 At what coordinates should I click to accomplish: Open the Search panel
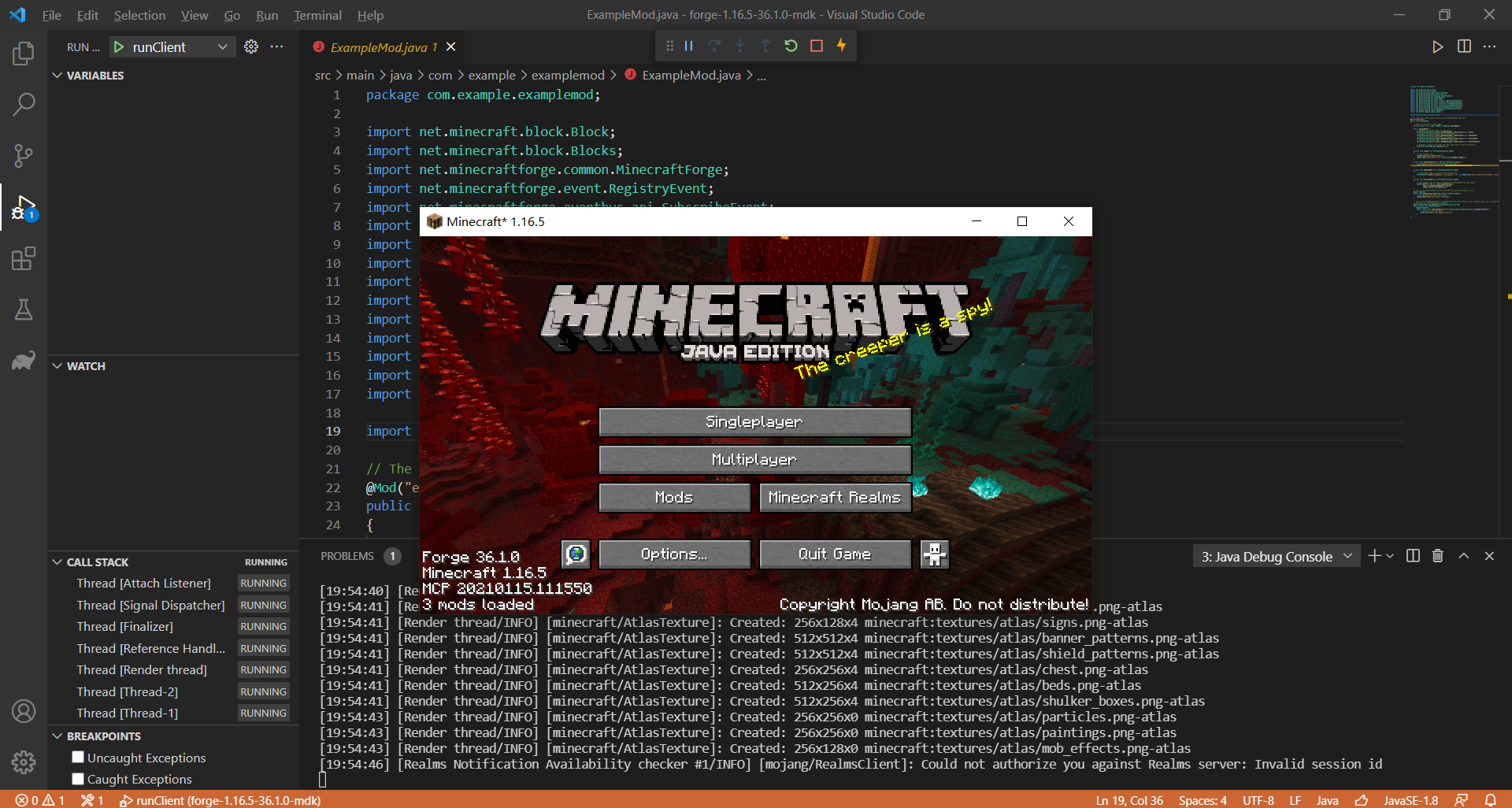pyautogui.click(x=23, y=103)
